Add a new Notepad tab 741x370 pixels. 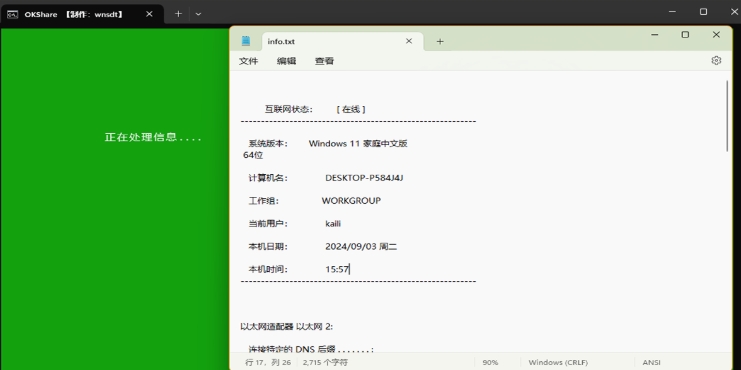(x=440, y=42)
